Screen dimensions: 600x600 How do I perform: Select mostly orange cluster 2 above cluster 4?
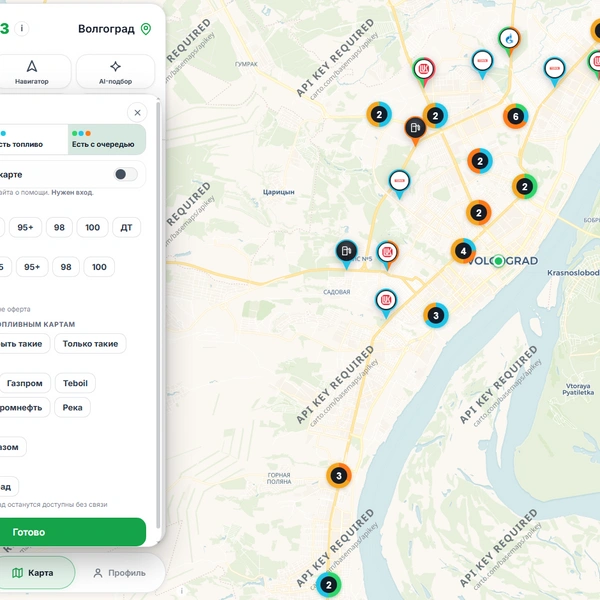click(x=479, y=213)
